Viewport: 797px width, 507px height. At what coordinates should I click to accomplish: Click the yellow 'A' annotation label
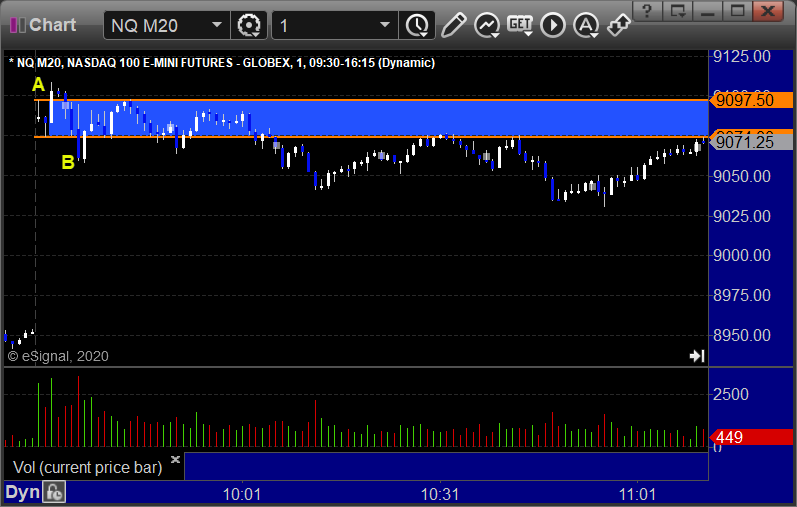point(39,84)
